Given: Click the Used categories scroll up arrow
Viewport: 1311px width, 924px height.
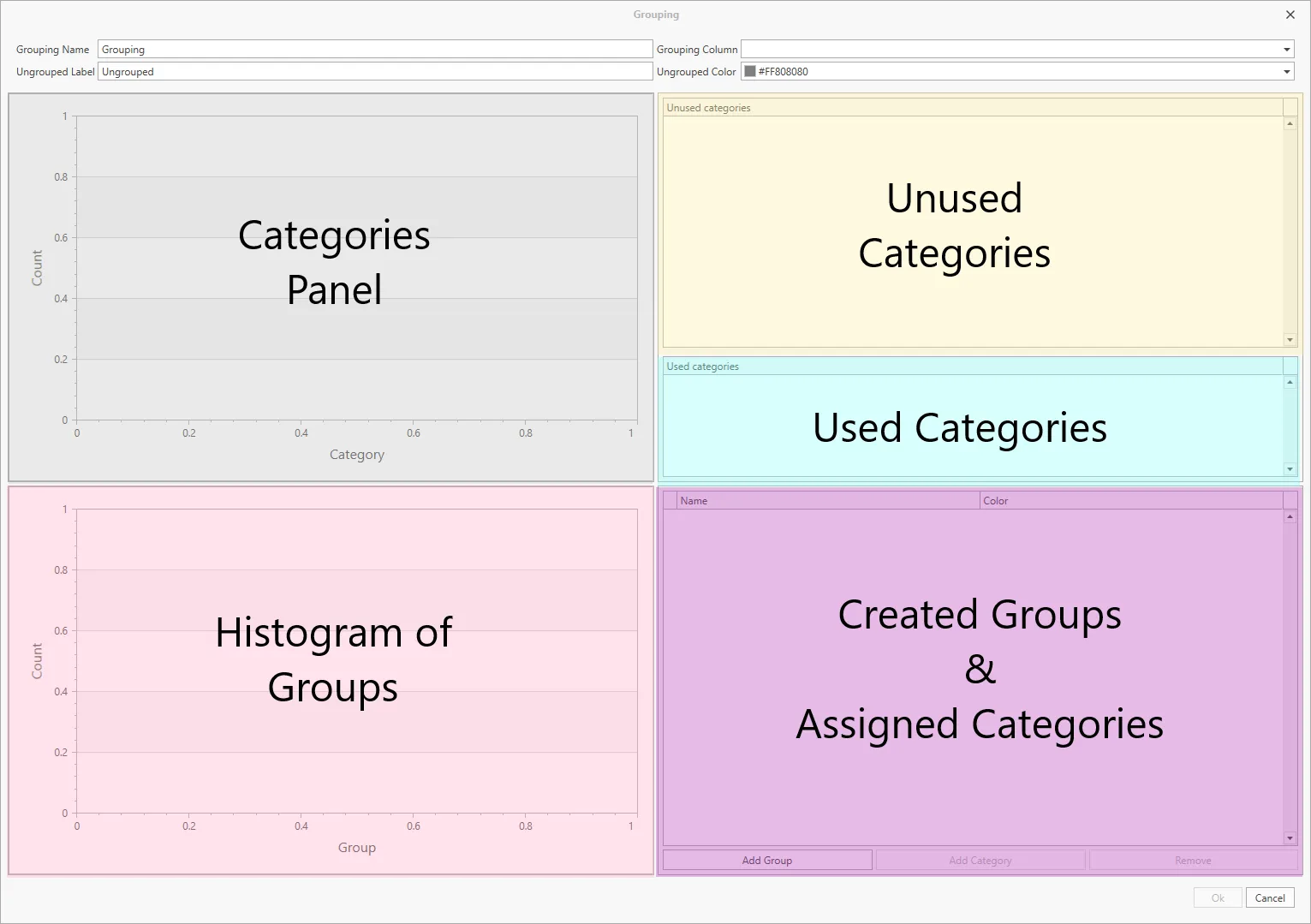Looking at the screenshot, I should (1290, 382).
